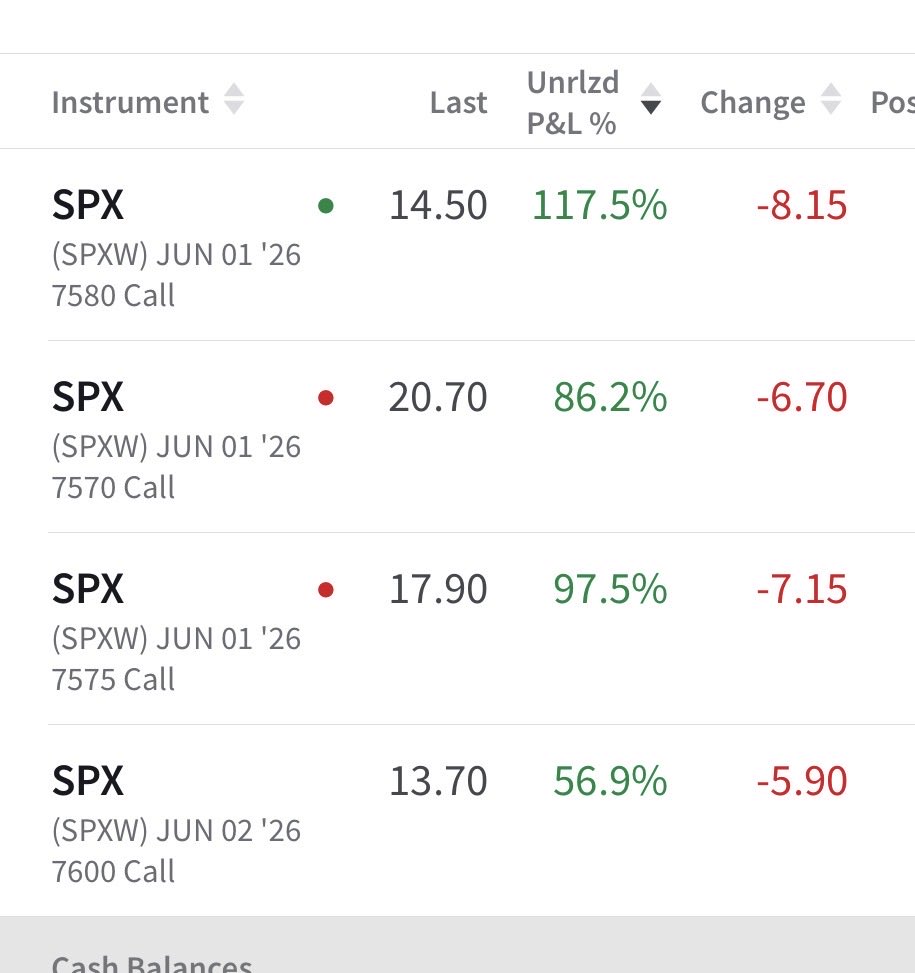Tap the 117.5% unrealized P&L value
915x973 pixels.
coord(599,205)
